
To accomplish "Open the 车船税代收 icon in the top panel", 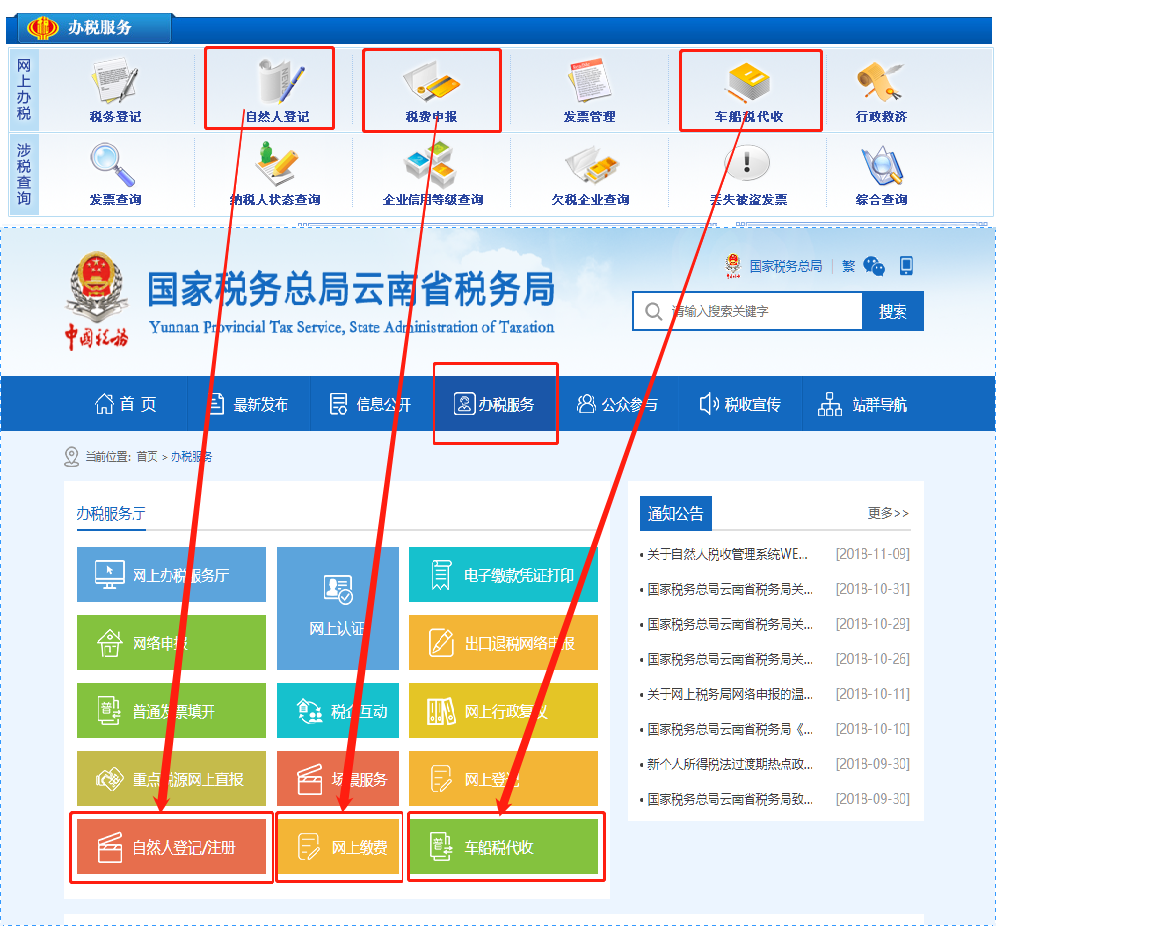I will pyautogui.click(x=749, y=90).
